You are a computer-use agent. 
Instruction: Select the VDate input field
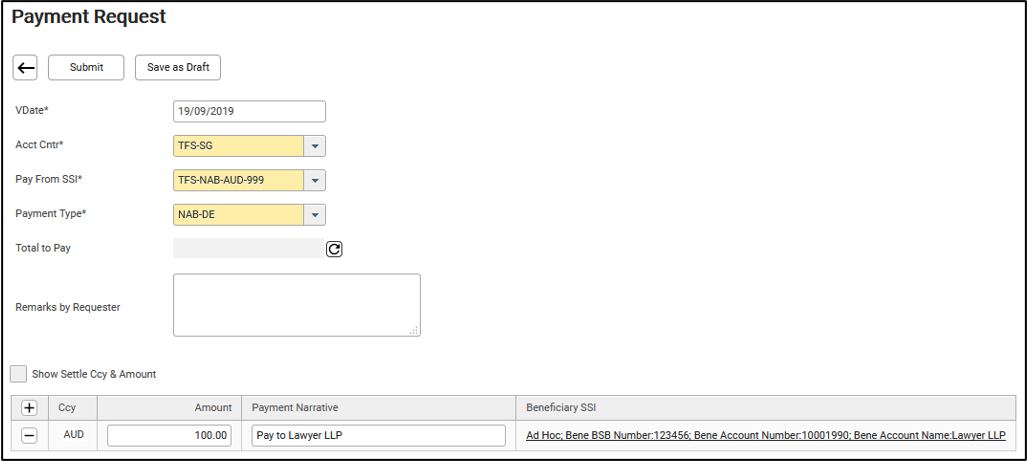pyautogui.click(x=249, y=111)
